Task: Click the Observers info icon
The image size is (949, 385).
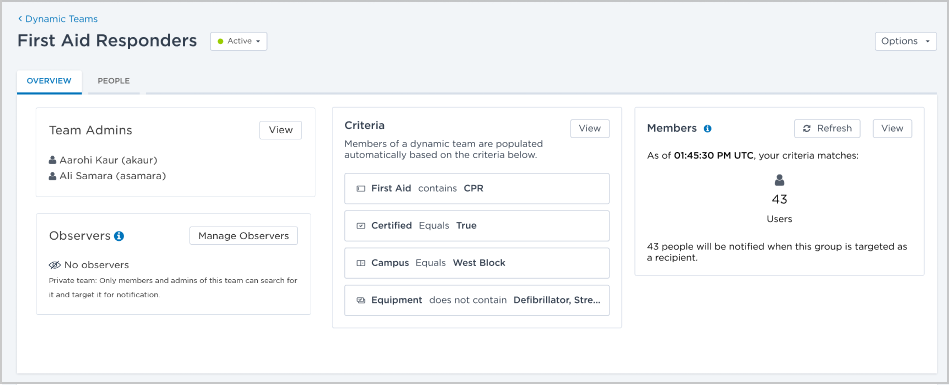Action: pos(119,236)
